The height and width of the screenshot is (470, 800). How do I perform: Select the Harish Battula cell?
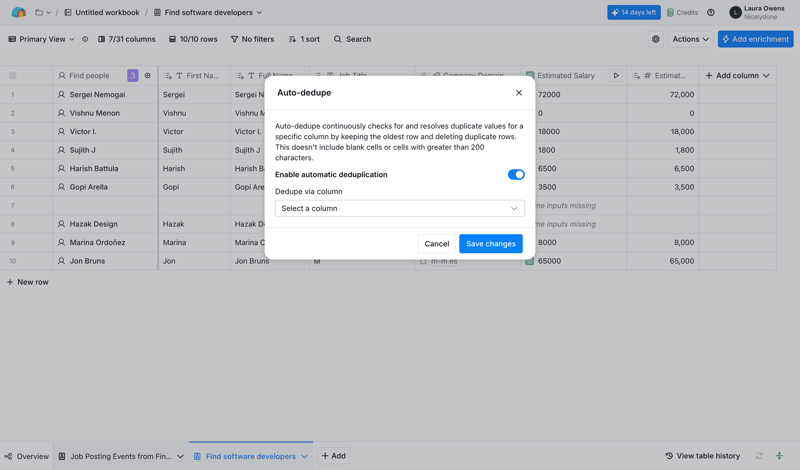[x=106, y=168]
